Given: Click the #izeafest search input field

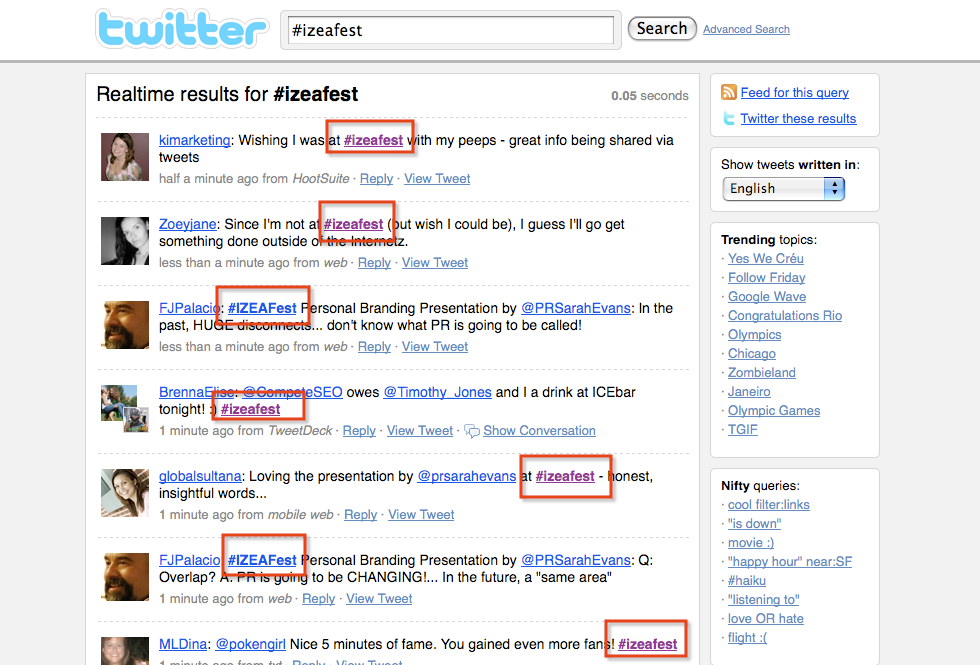Looking at the screenshot, I should [x=451, y=30].
